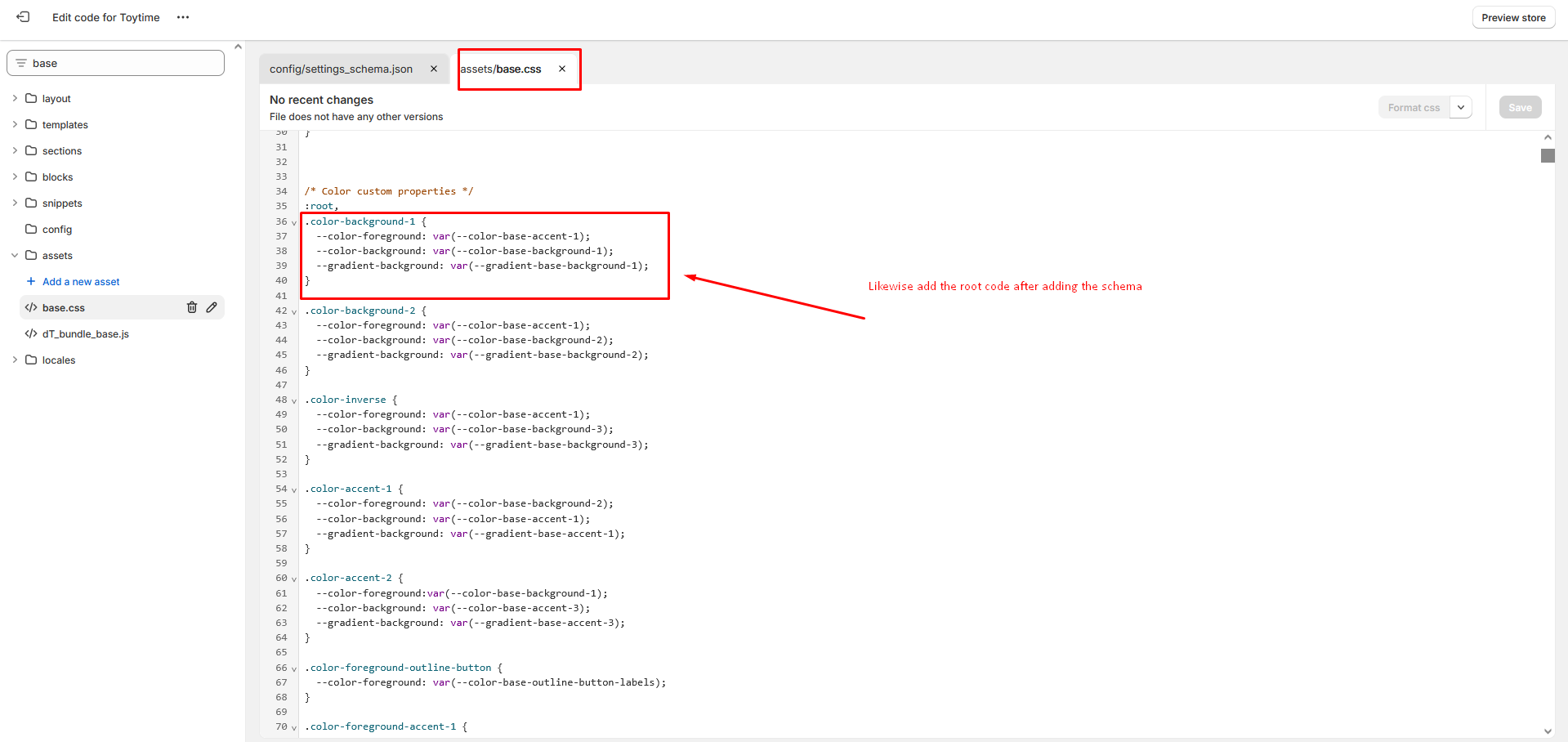Click the snippets folder icon

(x=31, y=203)
